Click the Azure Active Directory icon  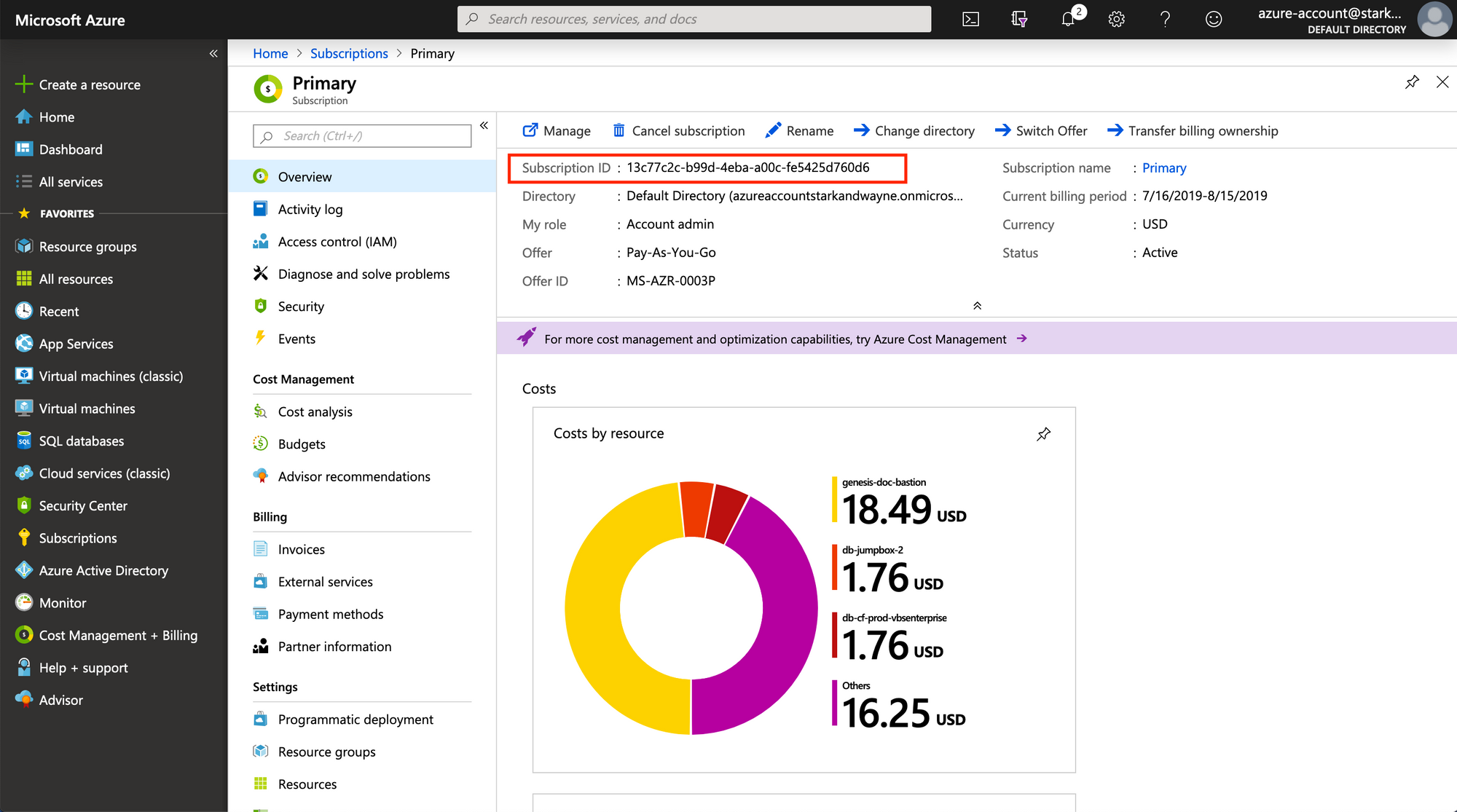pyautogui.click(x=24, y=570)
